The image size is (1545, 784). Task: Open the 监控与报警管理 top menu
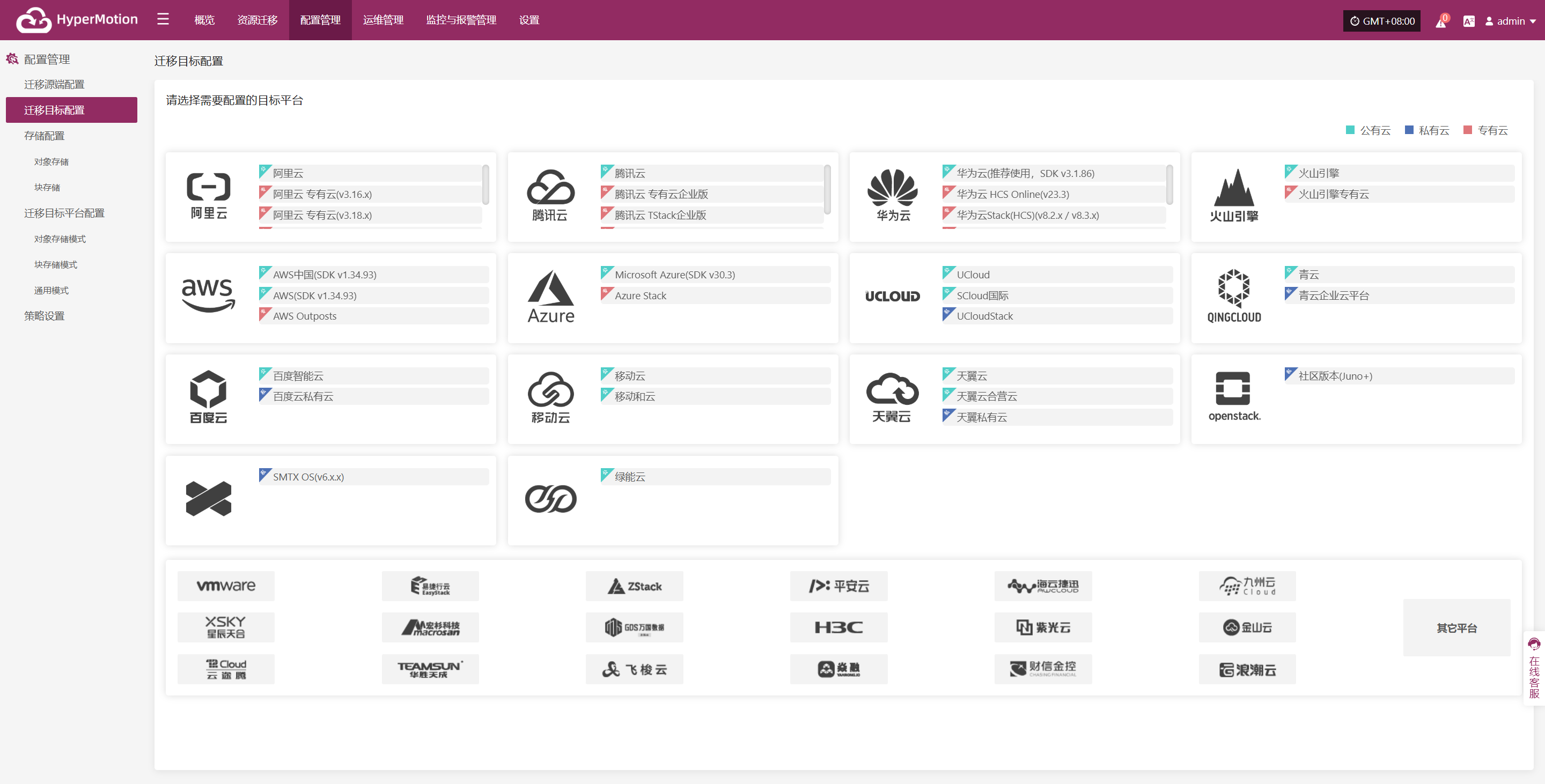click(x=461, y=20)
